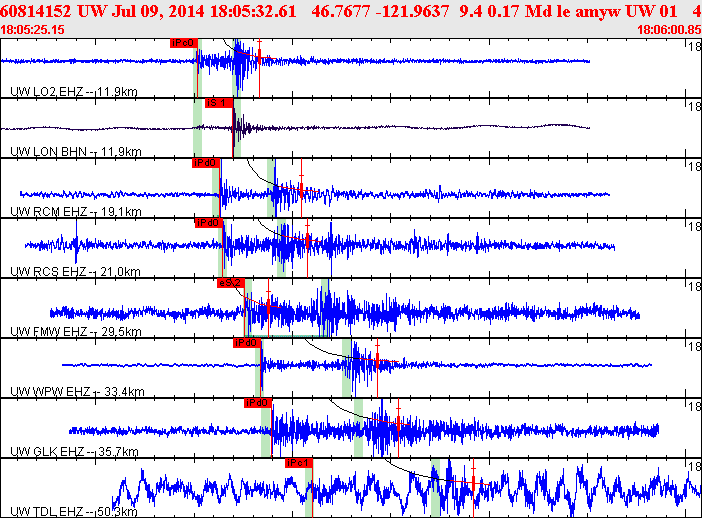
Task: Select the iPc1 pick flag on TDL trace
Action: coord(299,463)
